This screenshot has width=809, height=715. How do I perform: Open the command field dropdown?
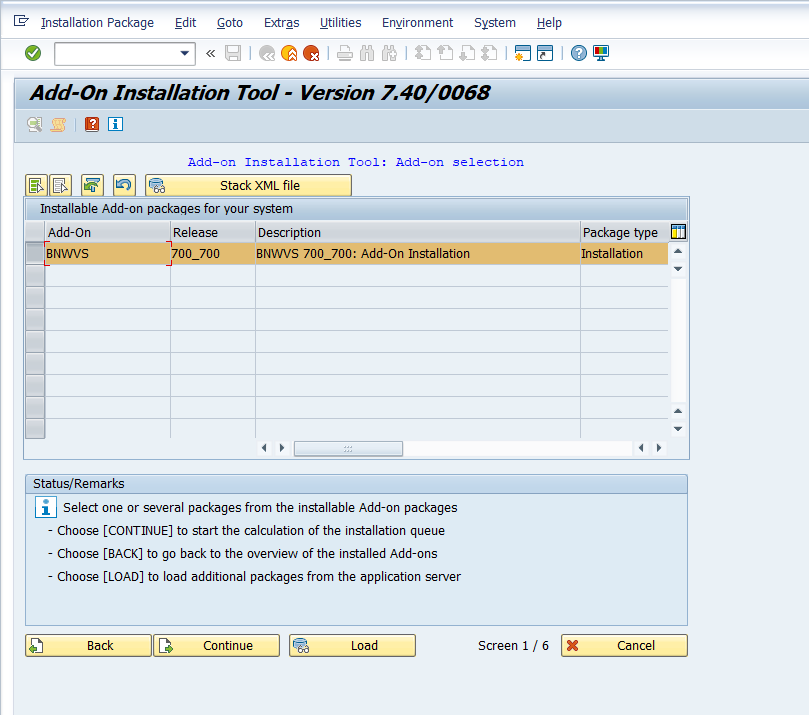[x=184, y=53]
